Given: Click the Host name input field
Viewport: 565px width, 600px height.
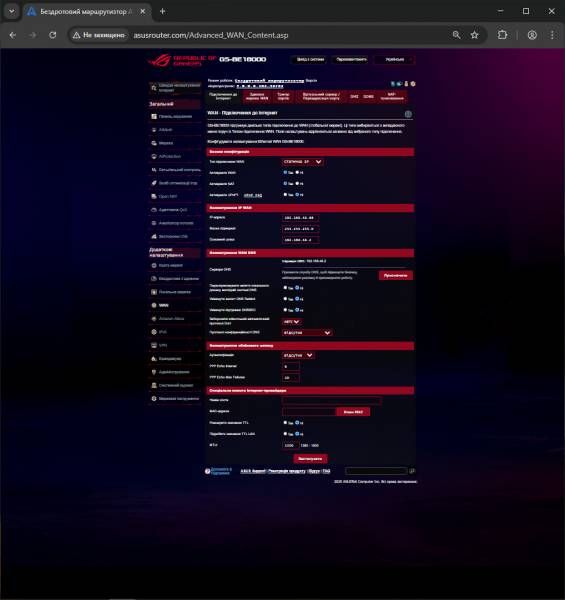Looking at the screenshot, I should pos(332,401).
